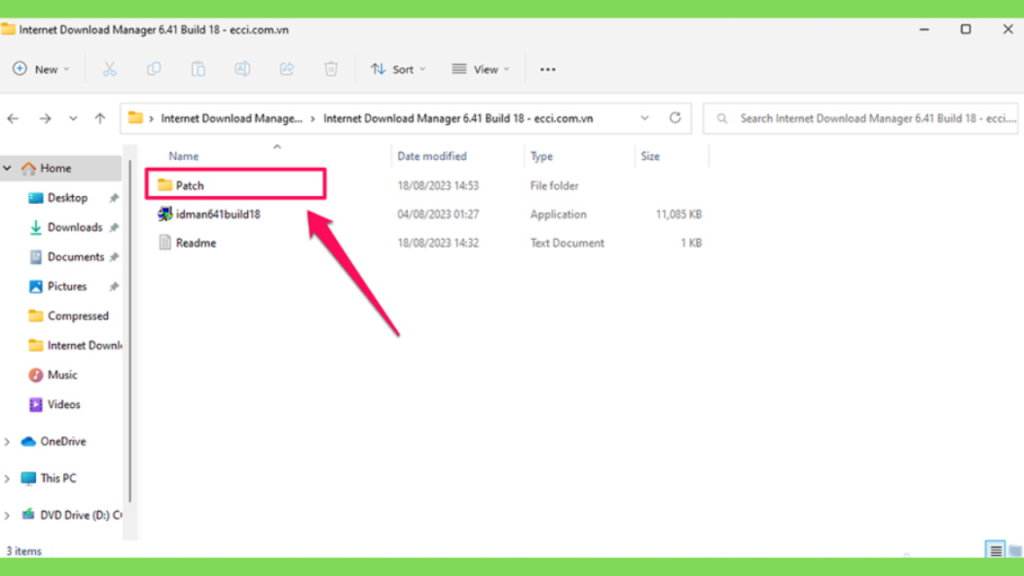Switch to large thumbnails view in status bar
1024x576 pixels.
pyautogui.click(x=1014, y=551)
